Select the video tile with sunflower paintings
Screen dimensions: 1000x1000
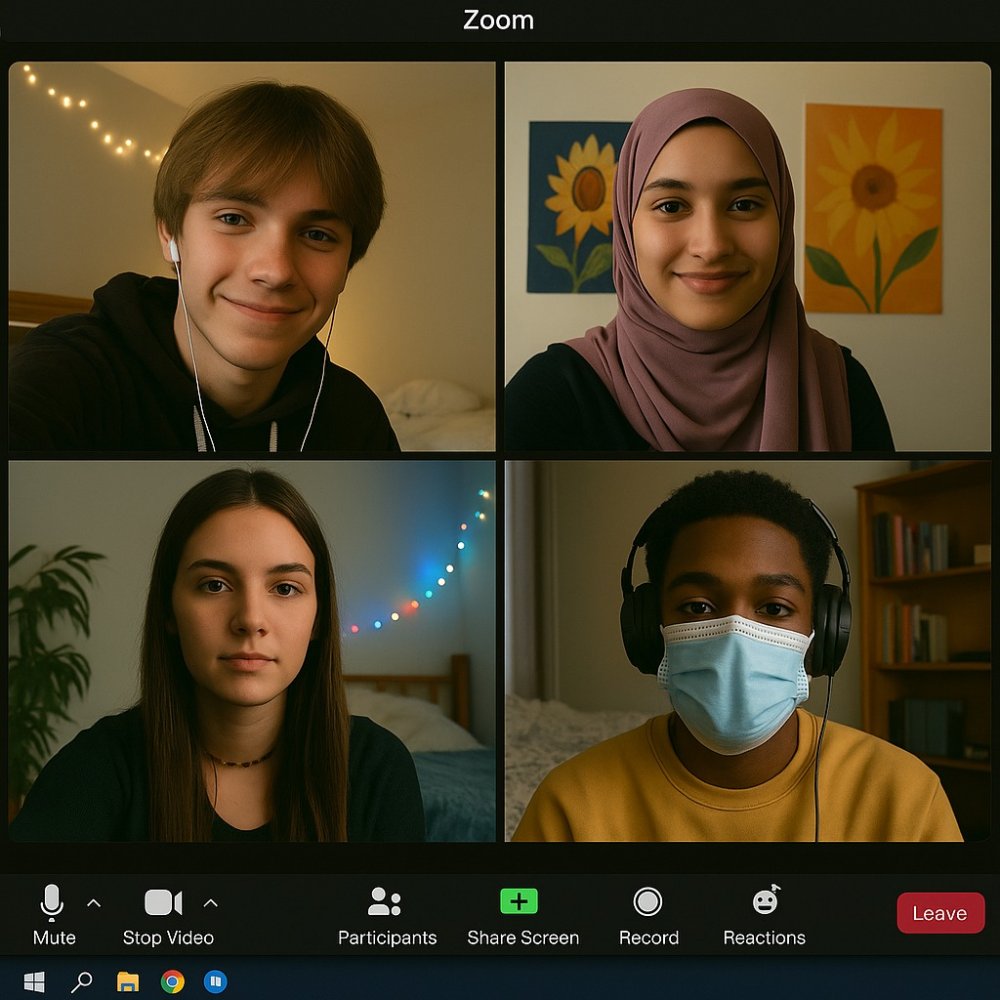coord(747,257)
